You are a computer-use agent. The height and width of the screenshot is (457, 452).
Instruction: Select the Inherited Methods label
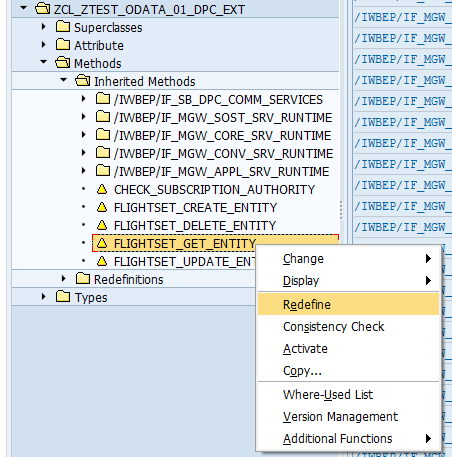[145, 82]
